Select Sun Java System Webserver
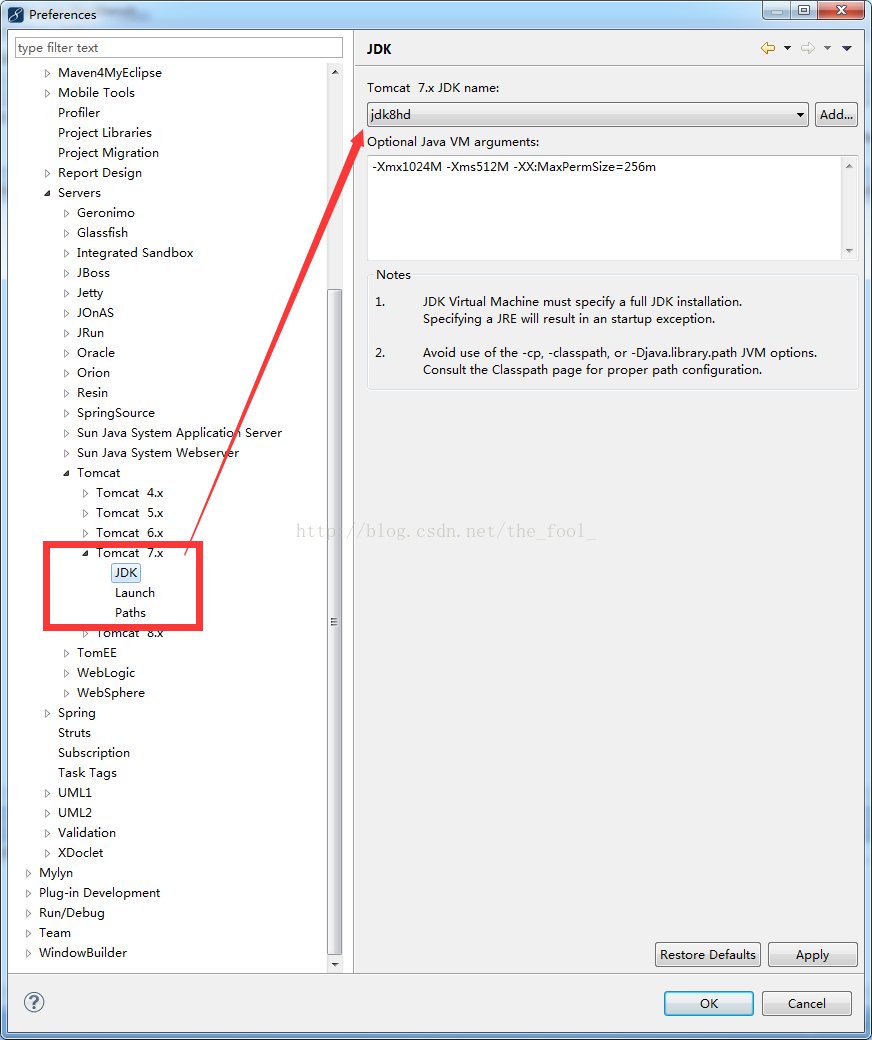 [x=158, y=452]
